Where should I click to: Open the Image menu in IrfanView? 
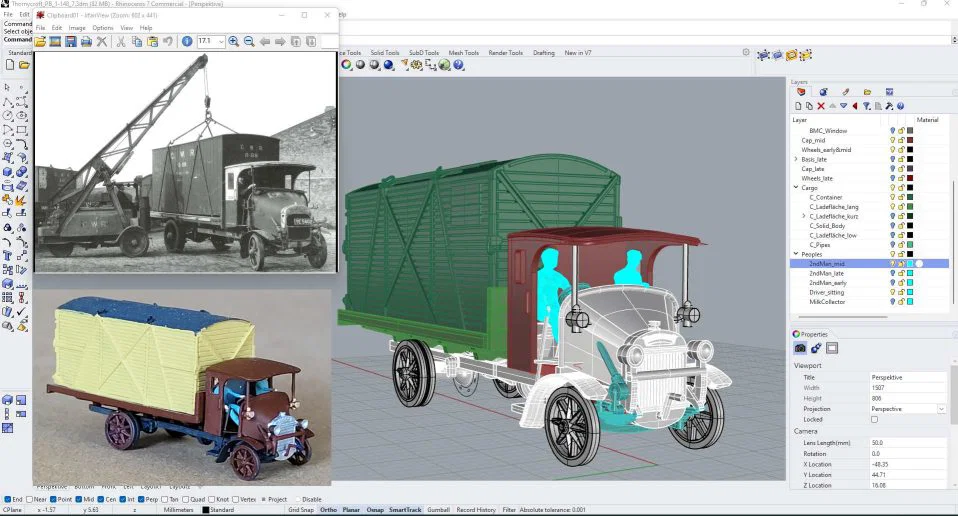76,28
